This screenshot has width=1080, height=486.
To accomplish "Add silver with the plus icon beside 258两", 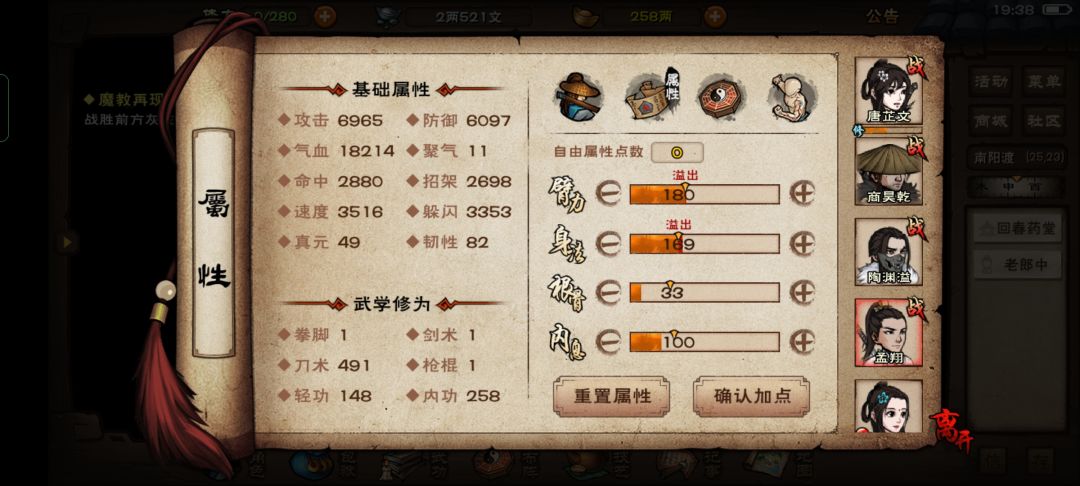I will 716,16.
